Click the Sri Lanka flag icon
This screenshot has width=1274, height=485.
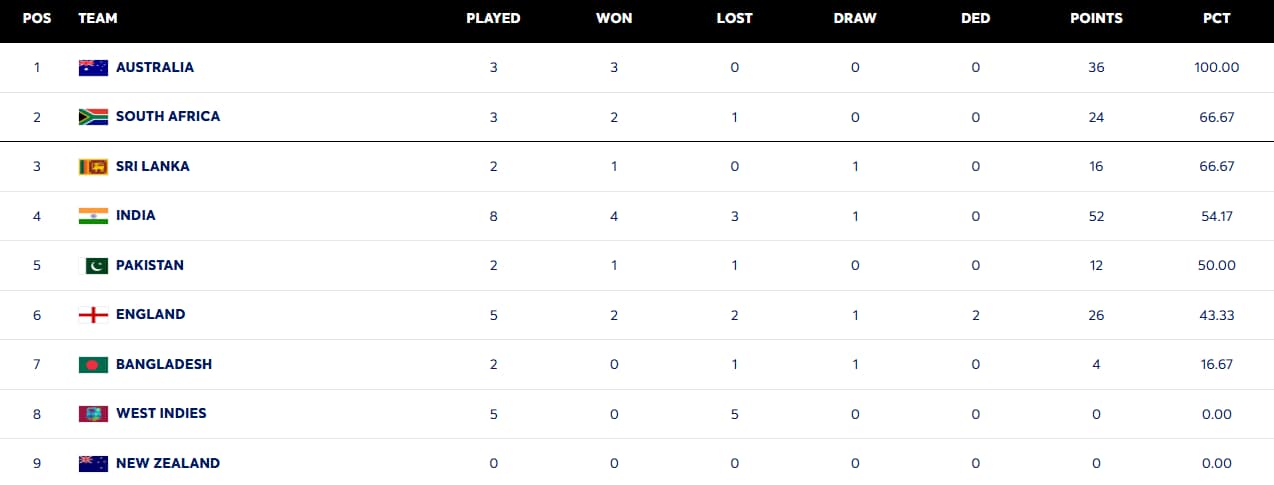(x=93, y=167)
